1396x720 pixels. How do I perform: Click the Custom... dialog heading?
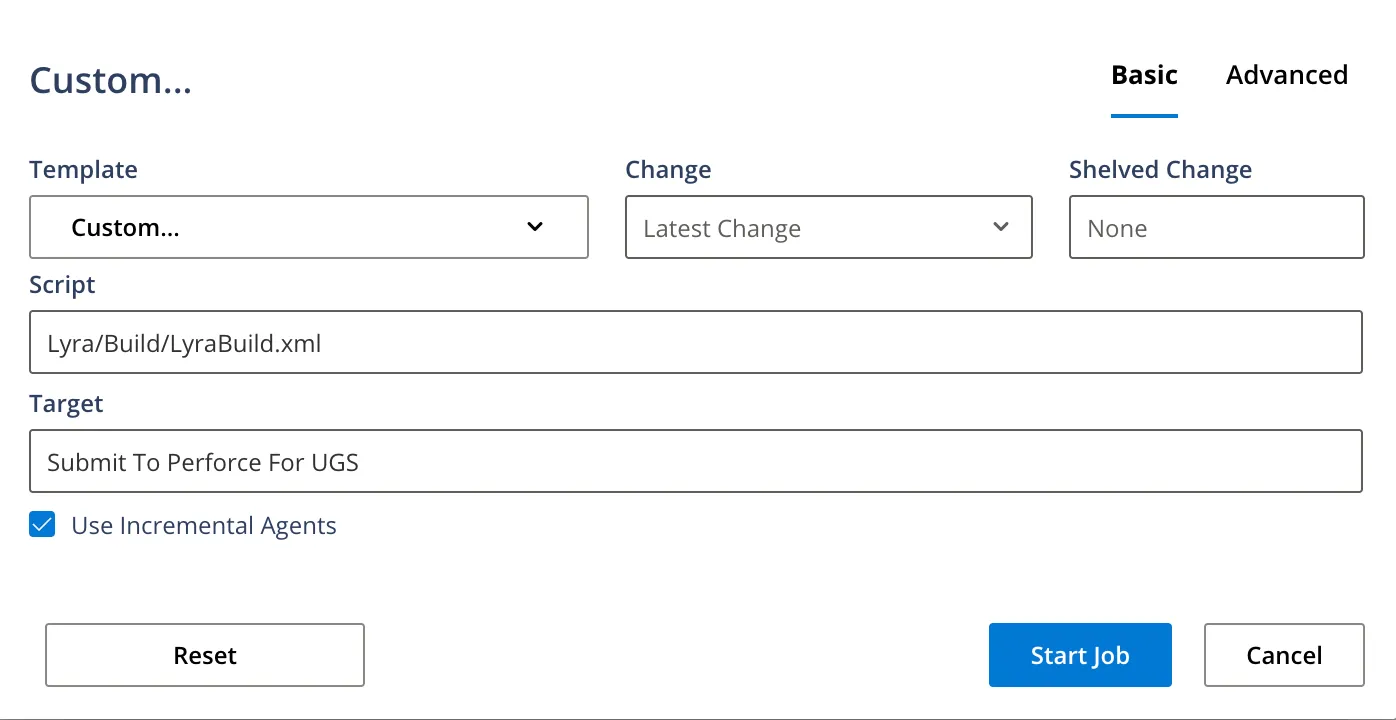tap(110, 81)
